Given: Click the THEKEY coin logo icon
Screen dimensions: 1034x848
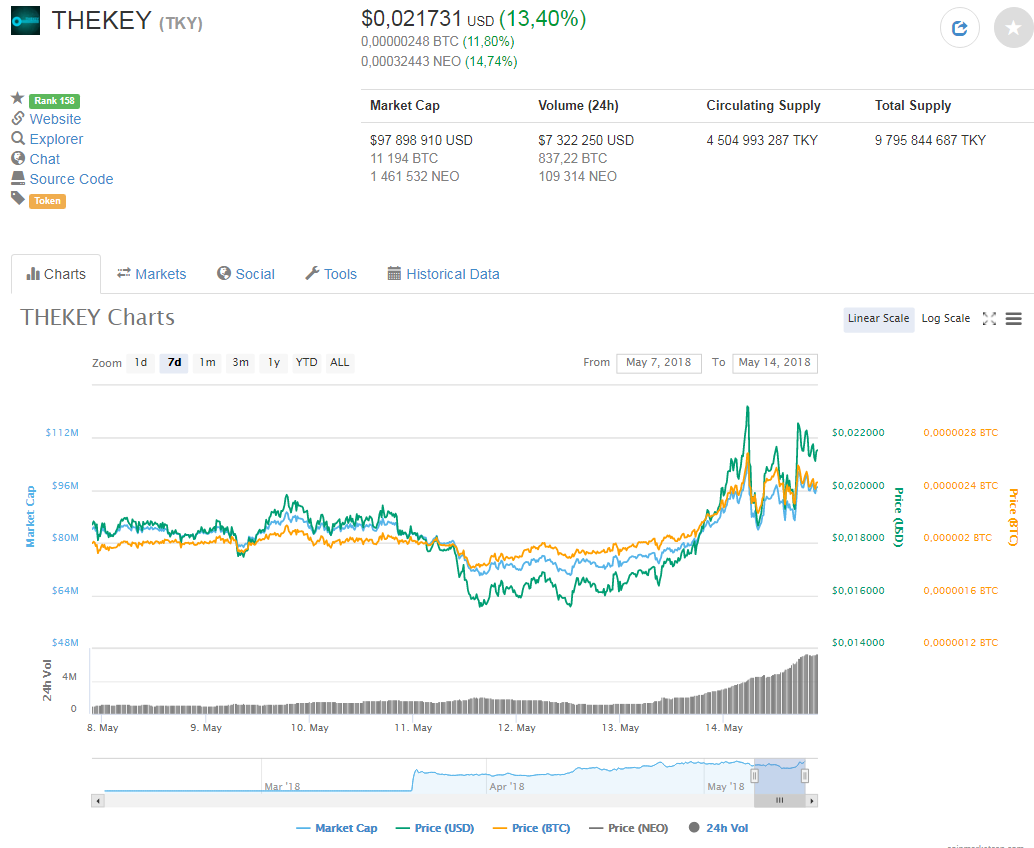Looking at the screenshot, I should tap(25, 20).
